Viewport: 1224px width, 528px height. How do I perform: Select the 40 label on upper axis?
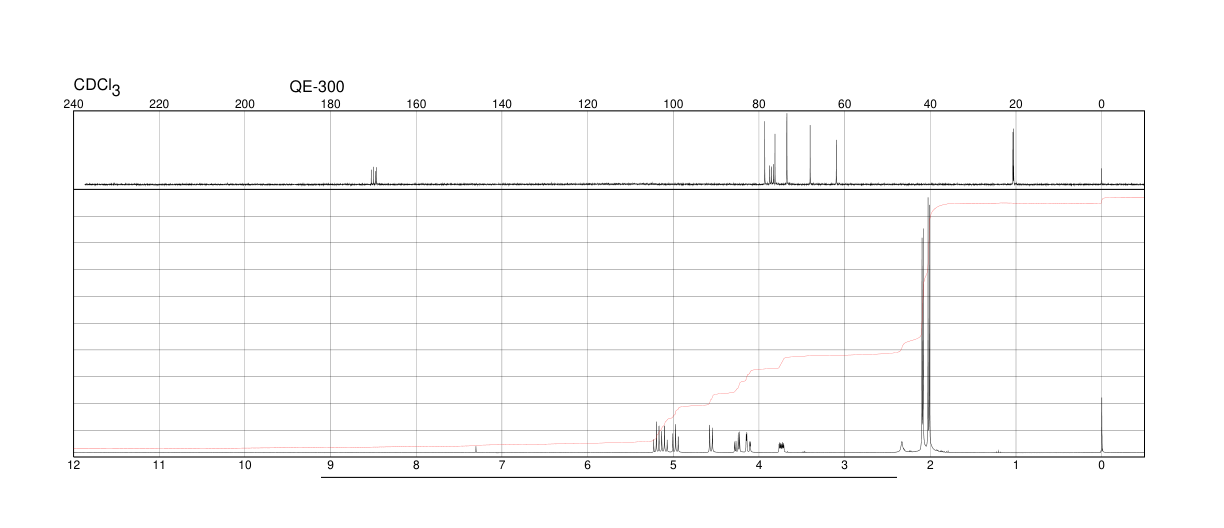tap(930, 104)
